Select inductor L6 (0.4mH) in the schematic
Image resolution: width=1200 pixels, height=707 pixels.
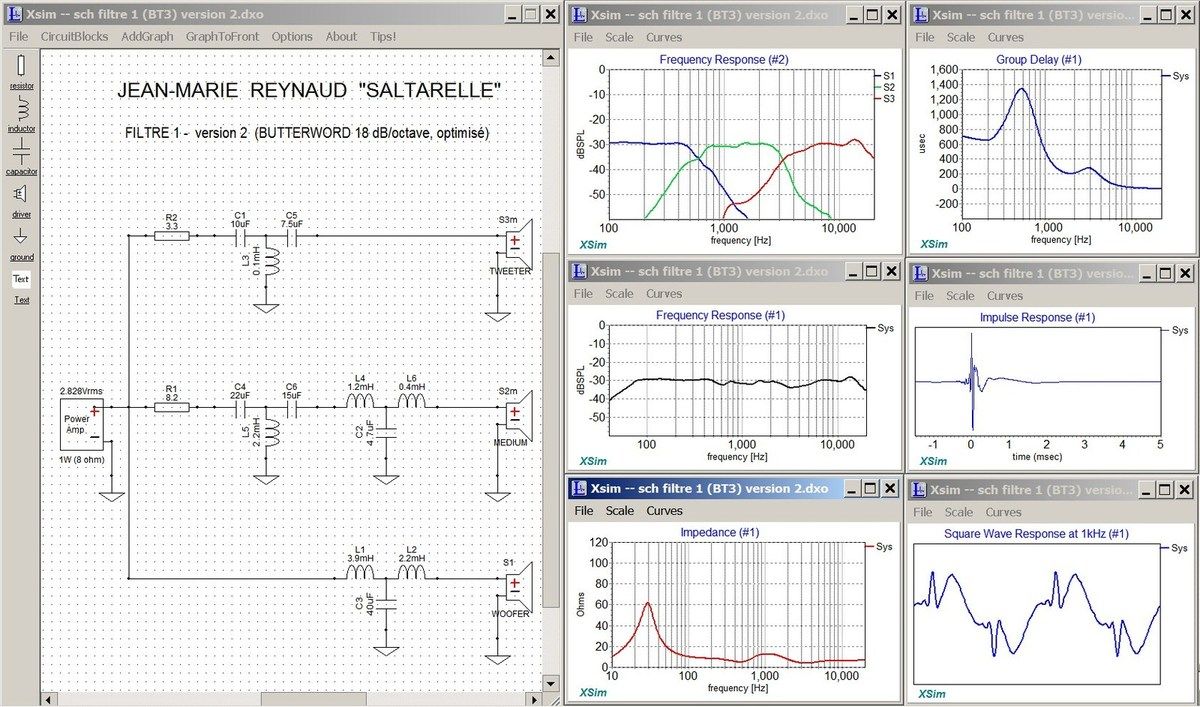coord(411,402)
